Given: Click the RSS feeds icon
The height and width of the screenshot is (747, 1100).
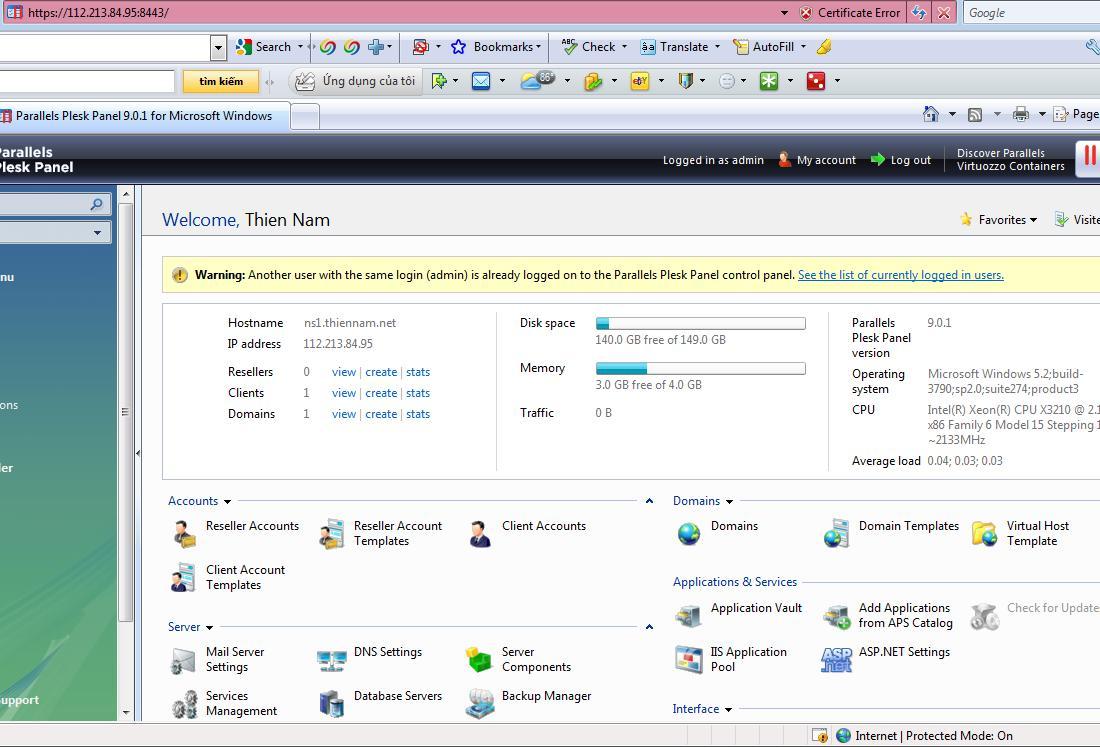Looking at the screenshot, I should tap(974, 114).
